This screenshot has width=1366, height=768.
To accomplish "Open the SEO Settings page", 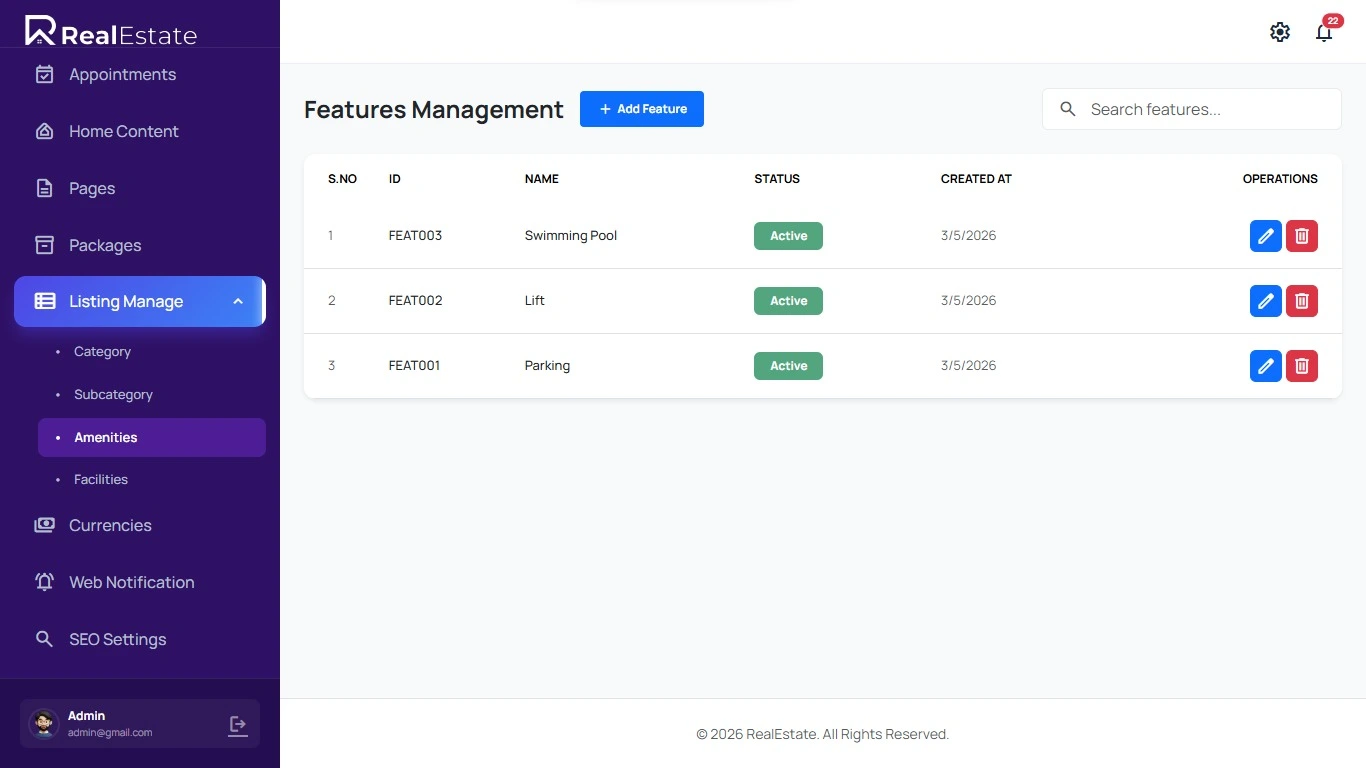I will 117,639.
